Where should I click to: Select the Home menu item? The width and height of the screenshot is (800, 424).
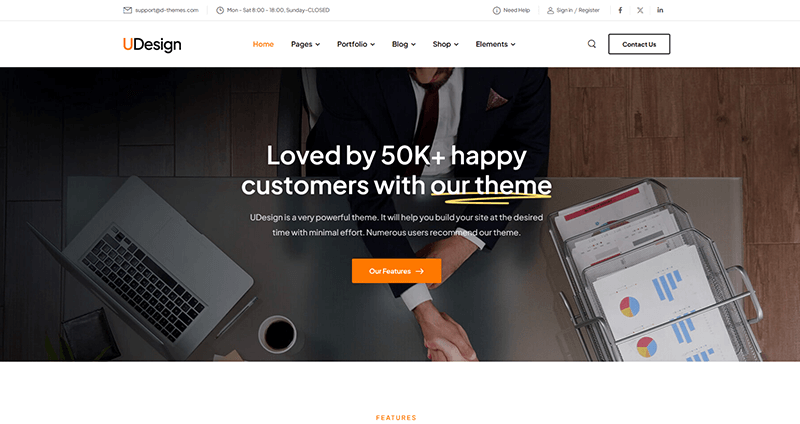coord(263,44)
